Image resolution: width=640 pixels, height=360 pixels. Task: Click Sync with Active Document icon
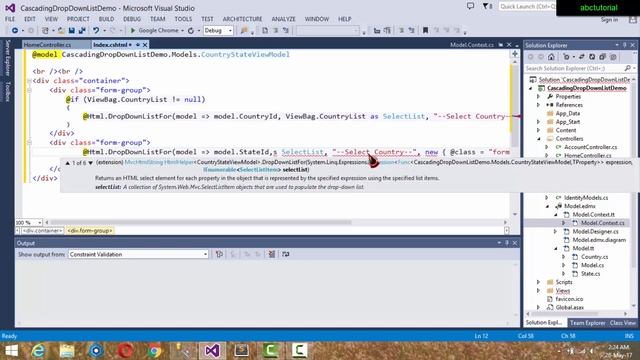pyautogui.click(x=581, y=57)
